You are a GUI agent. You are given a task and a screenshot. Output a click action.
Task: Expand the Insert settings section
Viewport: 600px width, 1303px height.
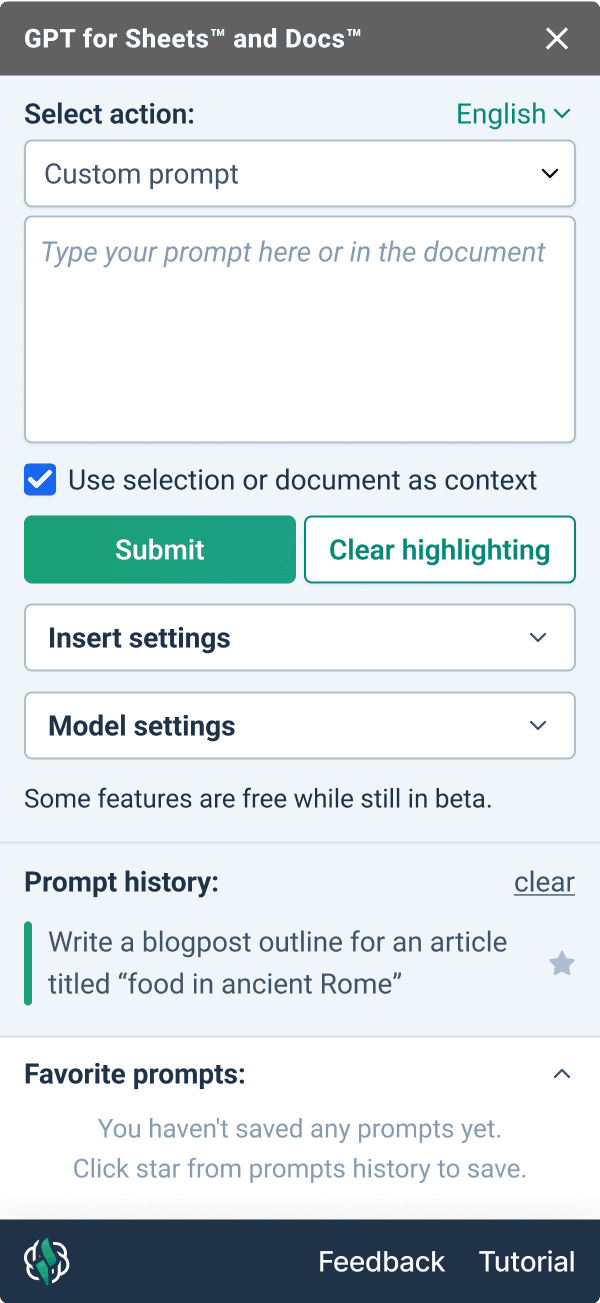pos(300,637)
